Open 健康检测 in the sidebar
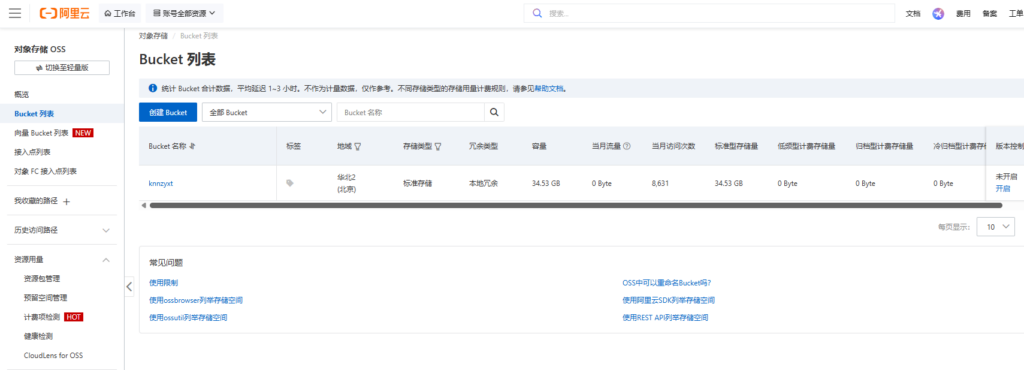Image resolution: width=1024 pixels, height=370 pixels. [38, 336]
